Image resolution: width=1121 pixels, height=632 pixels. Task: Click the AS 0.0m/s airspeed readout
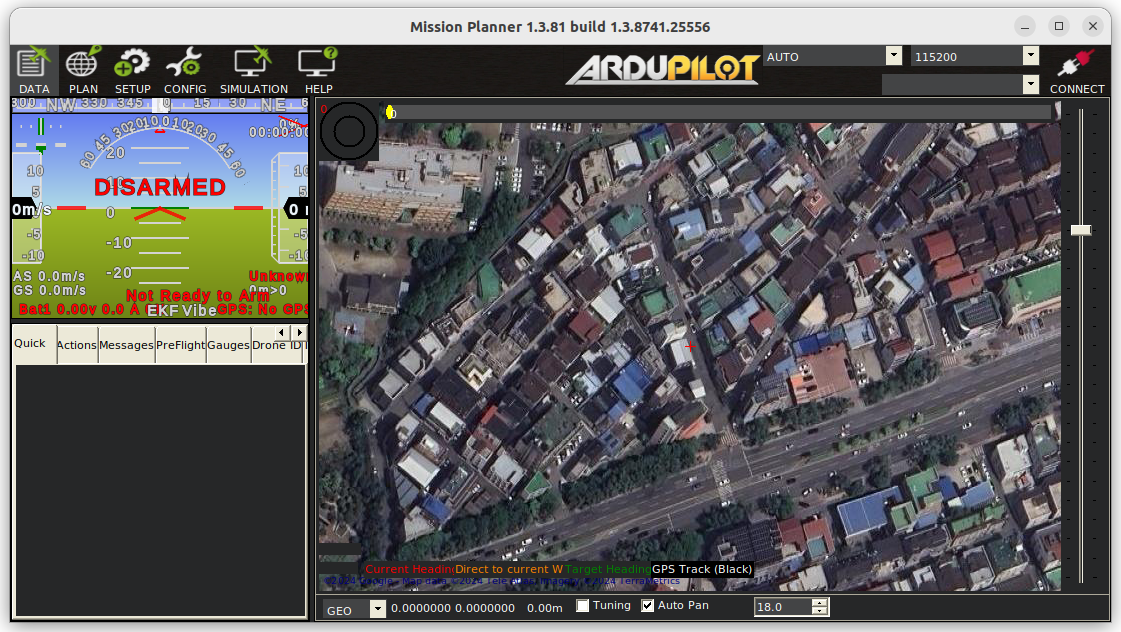pos(49,276)
